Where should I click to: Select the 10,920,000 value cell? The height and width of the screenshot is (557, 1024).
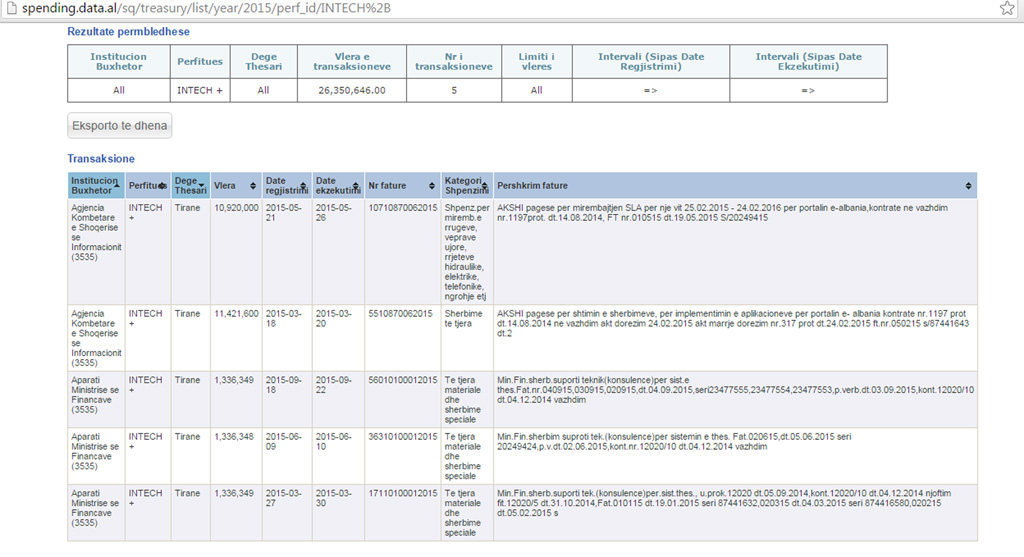click(236, 208)
